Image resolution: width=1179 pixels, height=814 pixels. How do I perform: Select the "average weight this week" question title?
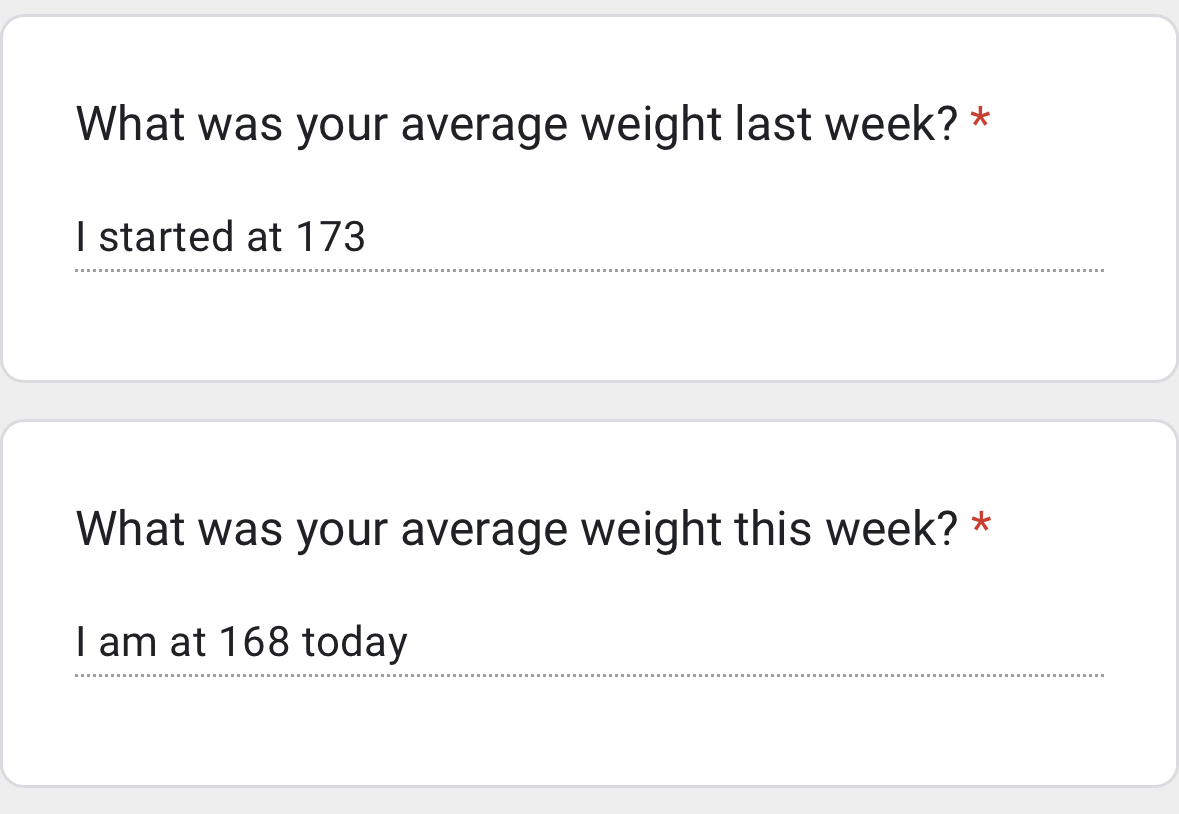point(516,528)
